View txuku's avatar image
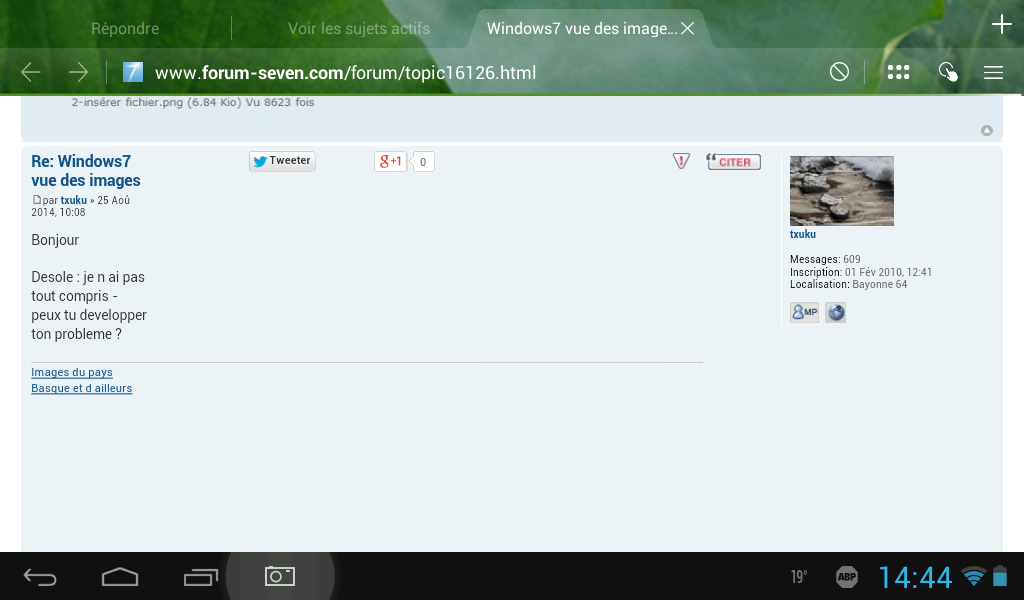Image resolution: width=1024 pixels, height=600 pixels. pyautogui.click(x=841, y=190)
